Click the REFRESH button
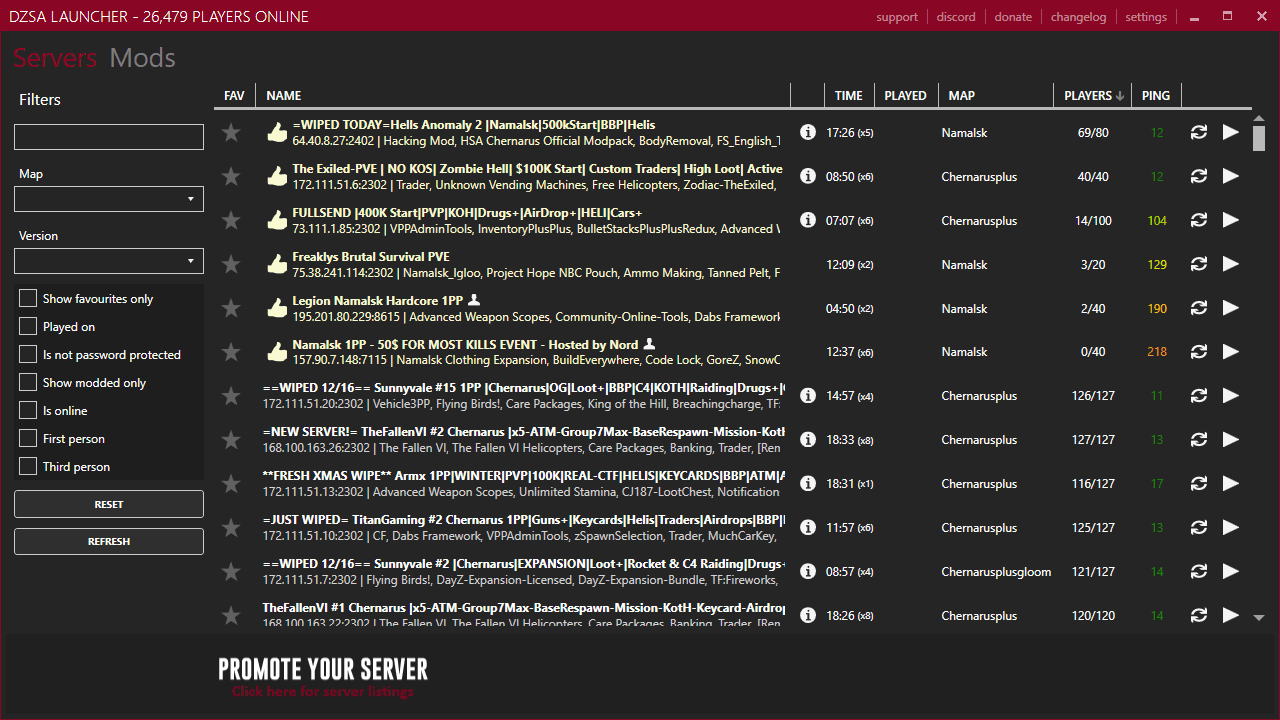1280x720 pixels. point(109,541)
